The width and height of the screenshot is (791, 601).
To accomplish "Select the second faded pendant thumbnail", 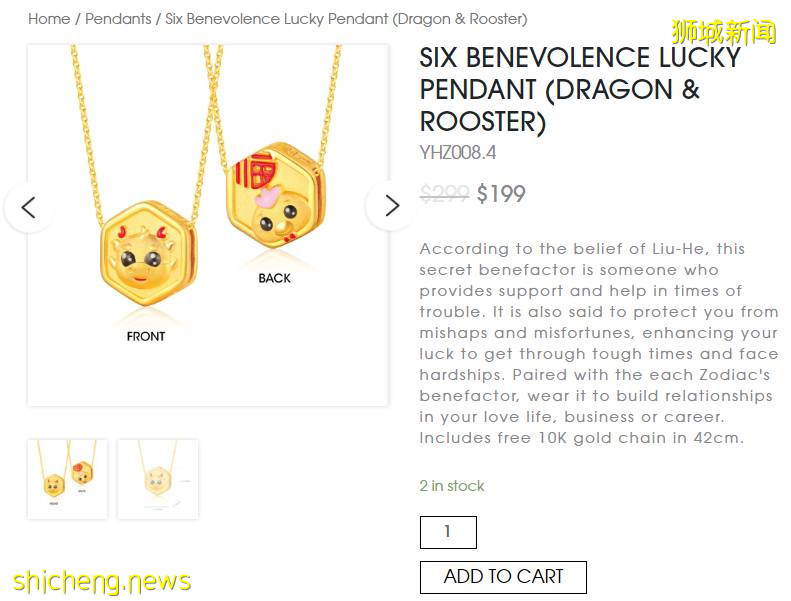I will coord(158,479).
